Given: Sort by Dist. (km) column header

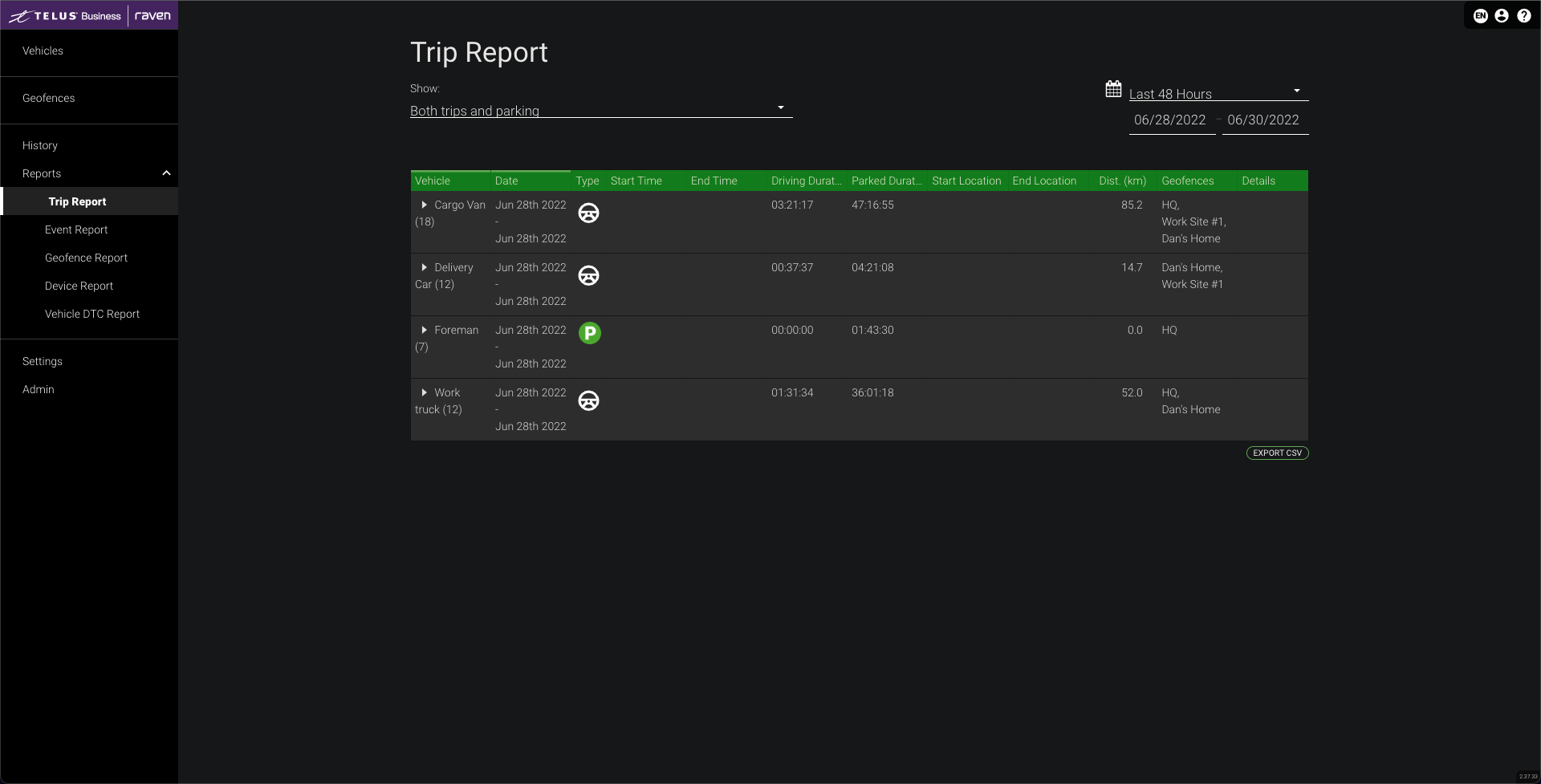Looking at the screenshot, I should (x=1122, y=181).
